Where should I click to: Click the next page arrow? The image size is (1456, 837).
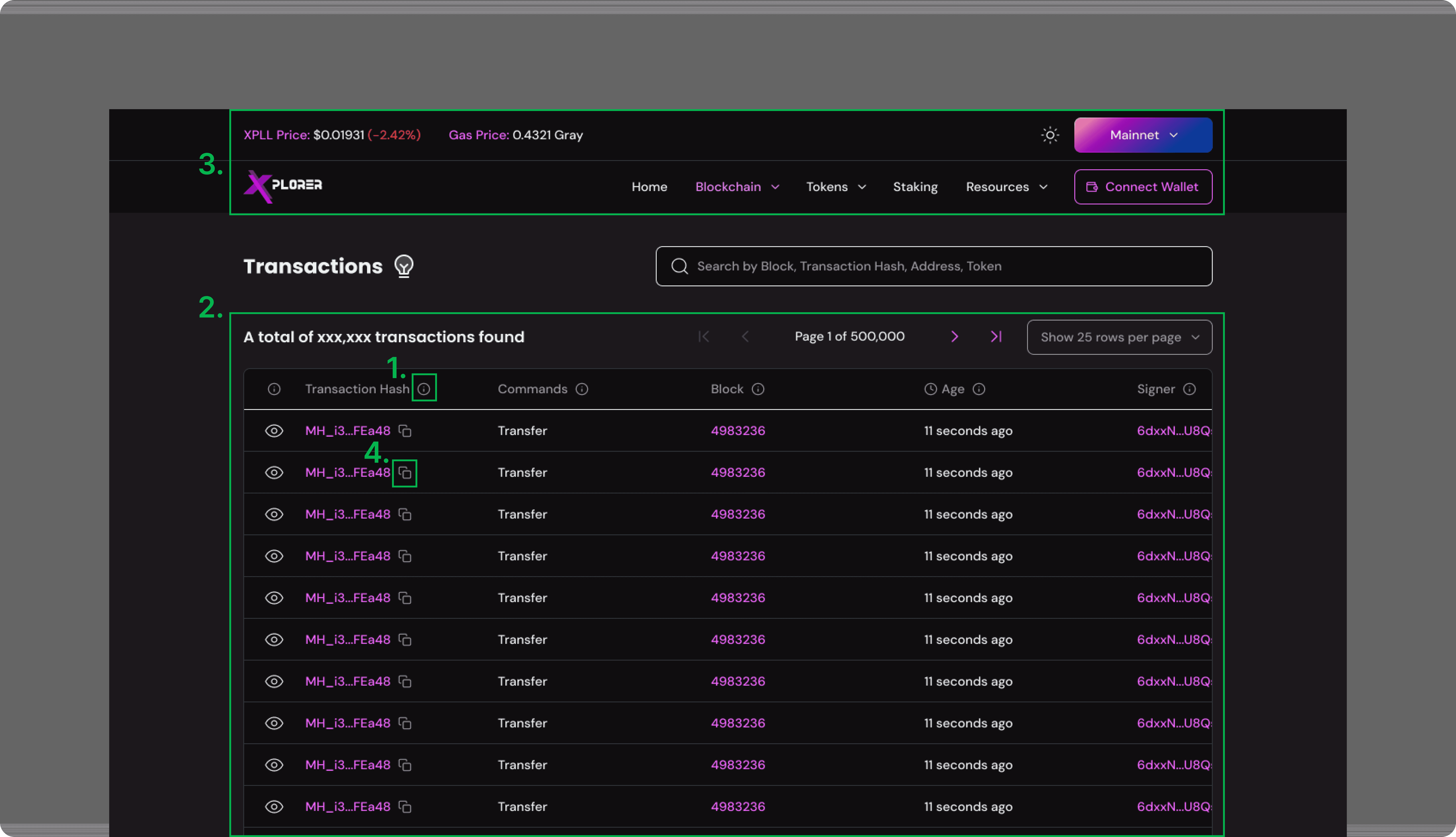coord(955,337)
